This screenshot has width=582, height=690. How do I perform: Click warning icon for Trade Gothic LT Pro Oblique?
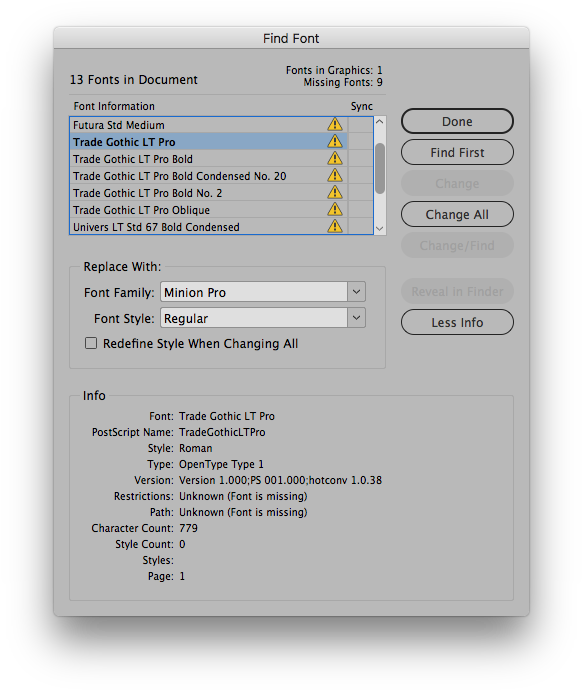tap(335, 209)
